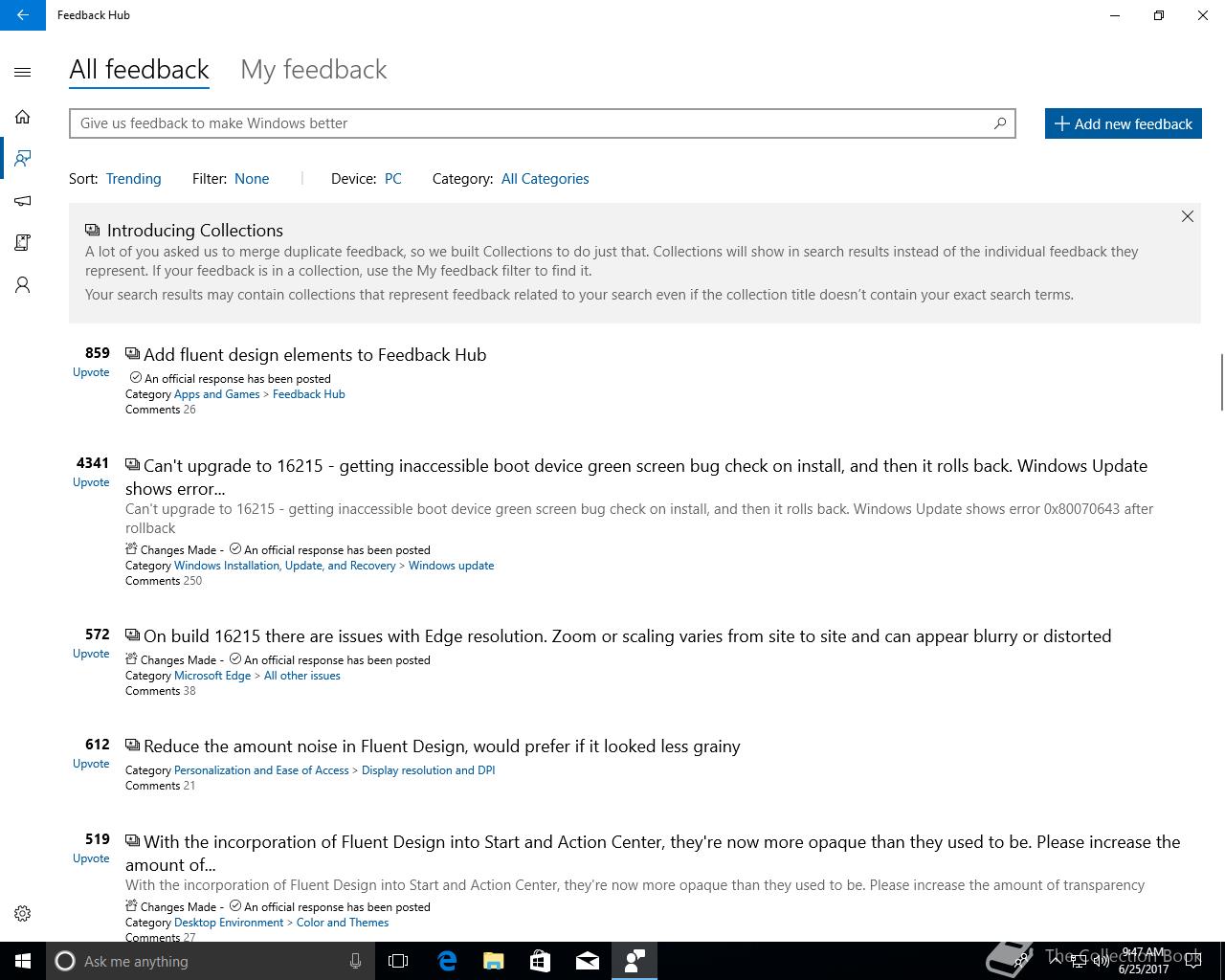Open the Sort Trending dropdown
Screen dimensions: 1225x980
tap(133, 179)
